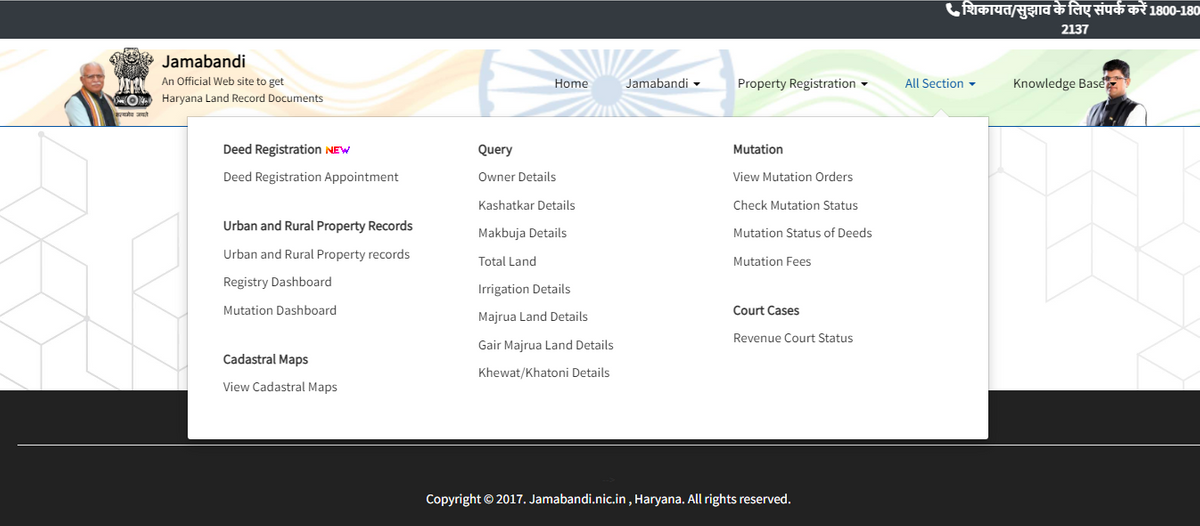This screenshot has height=526, width=1200.
Task: Open the Knowledge Base menu
Action: (x=1058, y=84)
